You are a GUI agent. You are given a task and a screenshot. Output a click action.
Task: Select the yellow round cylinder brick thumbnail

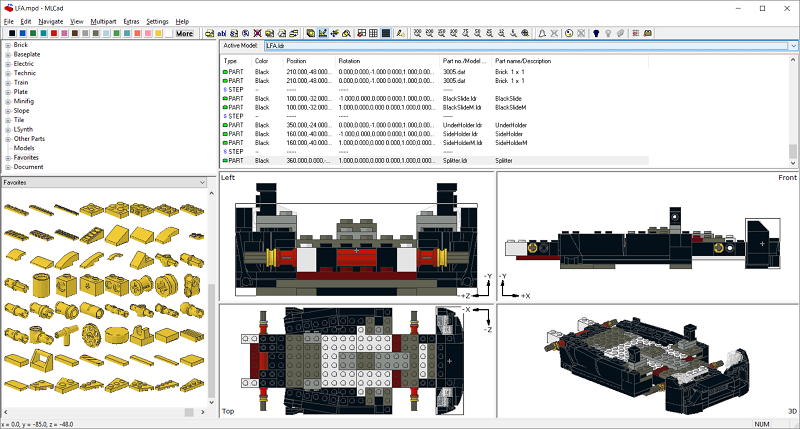pyautogui.click(x=42, y=284)
